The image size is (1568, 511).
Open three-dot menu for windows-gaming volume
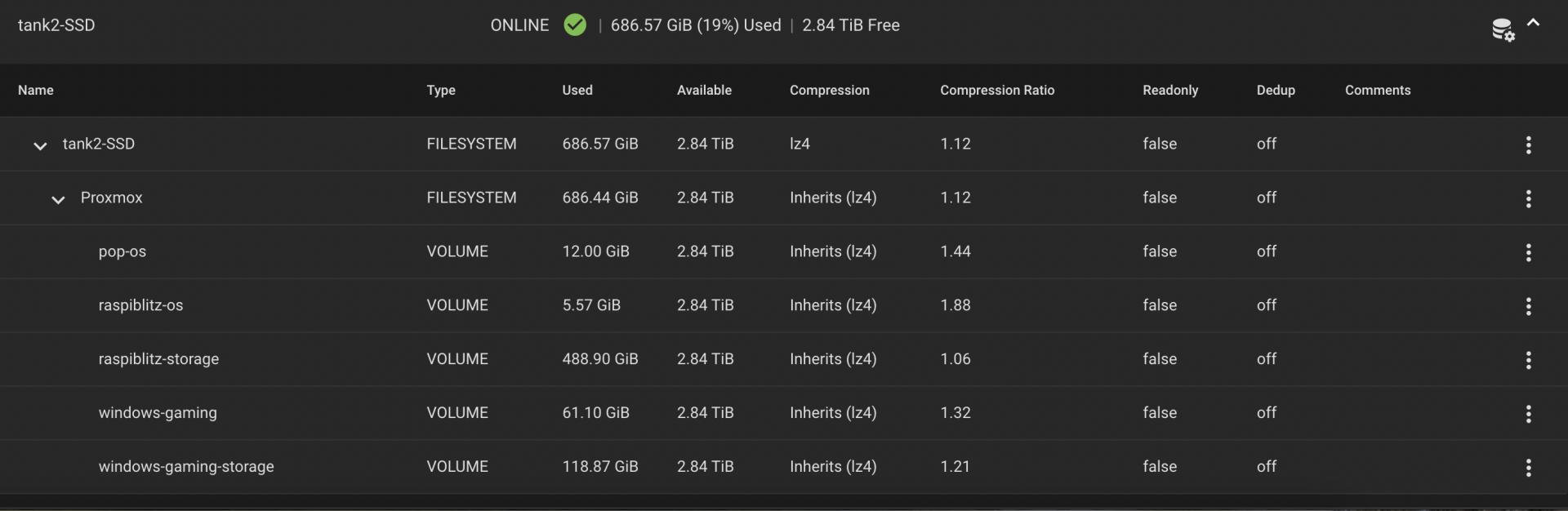[1528, 415]
